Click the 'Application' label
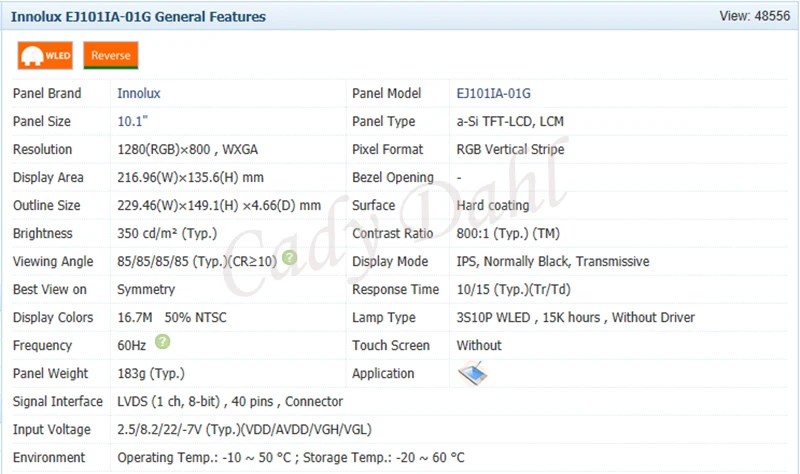Image resolution: width=800 pixels, height=474 pixels. click(x=383, y=373)
